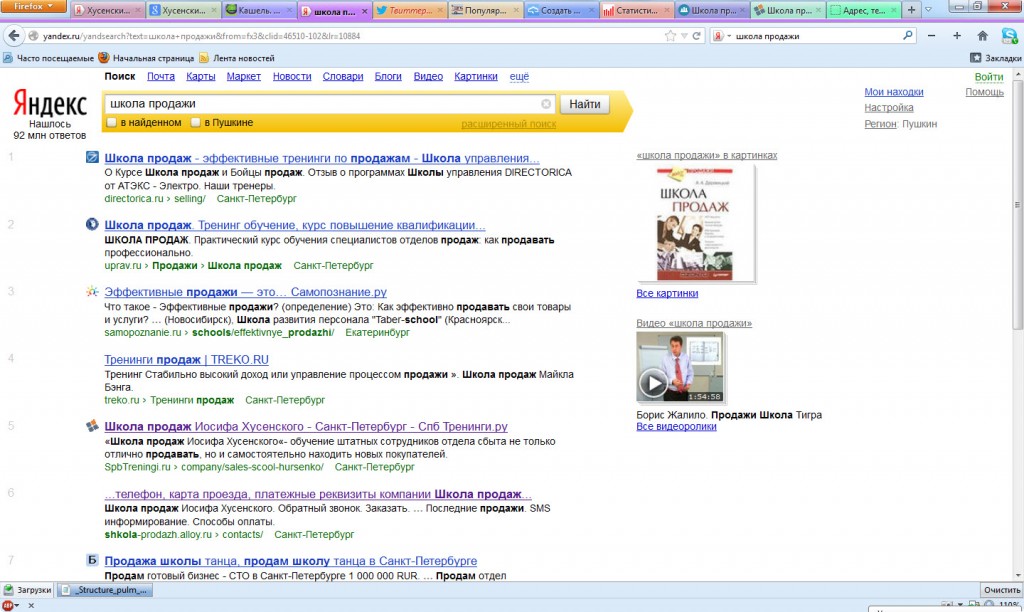Open Лента новостей feed bookmark
Viewport: 1024px width, 612px height.
(236, 58)
